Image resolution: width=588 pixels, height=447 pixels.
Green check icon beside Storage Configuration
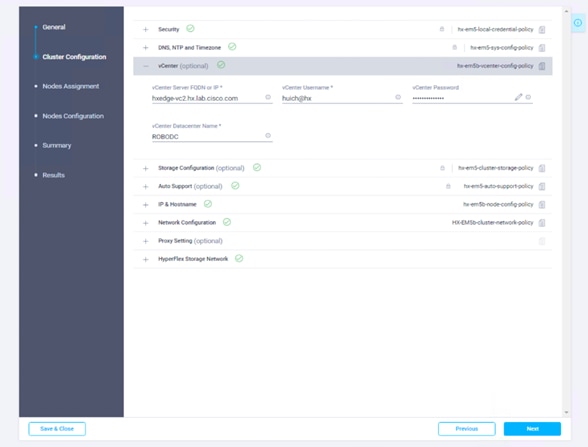257,167
